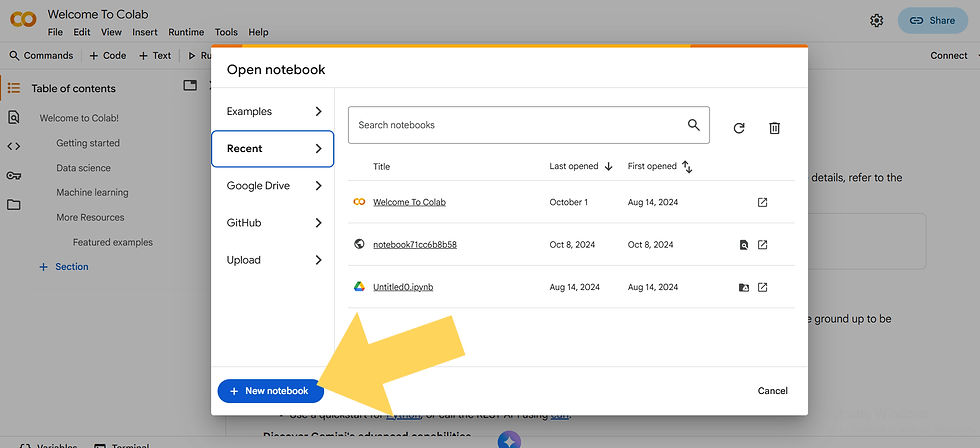Screen dimensions: 980x448
Task: Select Data science in contents
Action: click(x=83, y=168)
